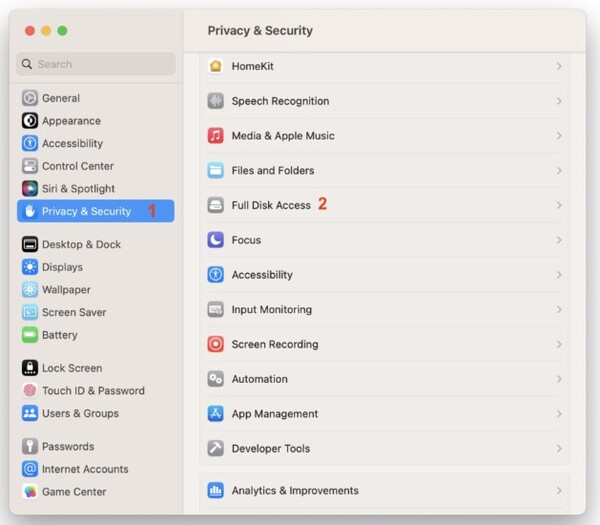600x525 pixels.
Task: Open Input Monitoring row chevron
Action: click(x=559, y=310)
